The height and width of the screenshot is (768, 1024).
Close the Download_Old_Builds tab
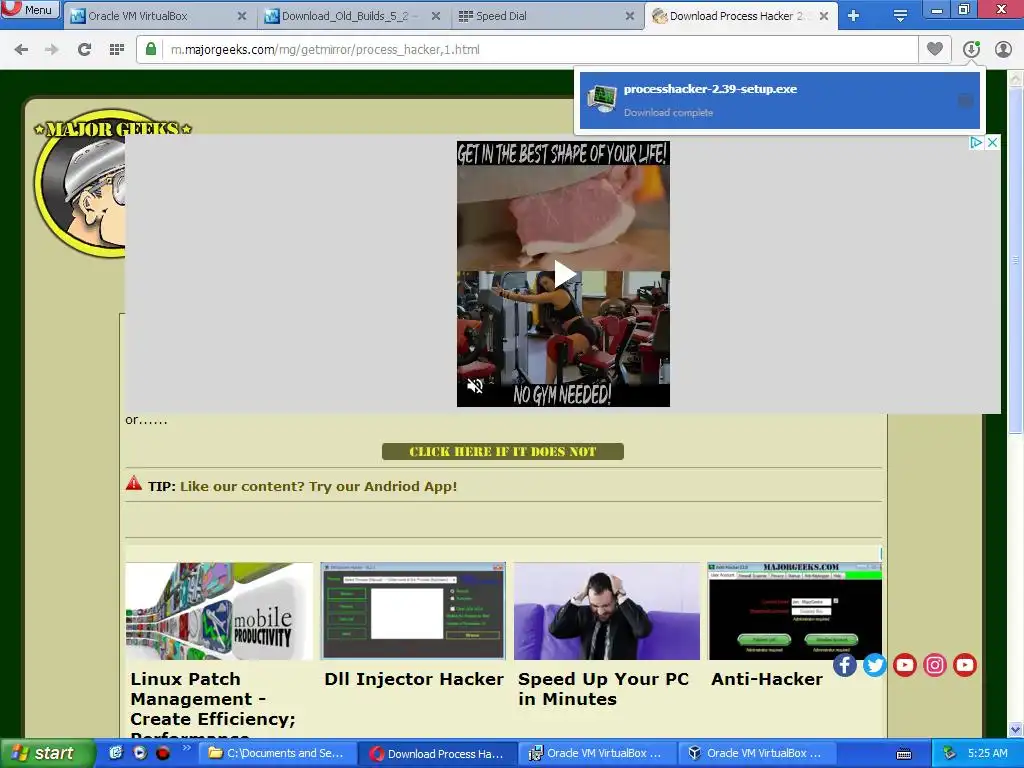(x=436, y=16)
